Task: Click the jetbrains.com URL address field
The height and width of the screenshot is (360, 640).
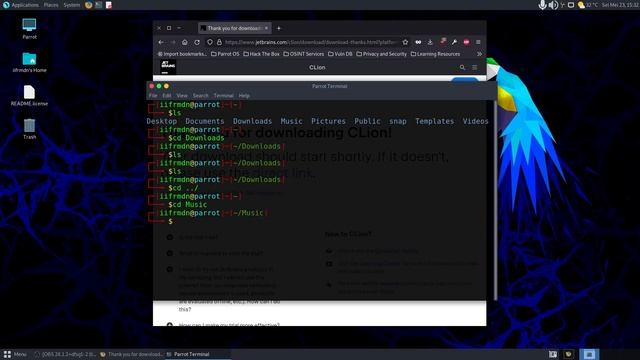Action: (311, 42)
